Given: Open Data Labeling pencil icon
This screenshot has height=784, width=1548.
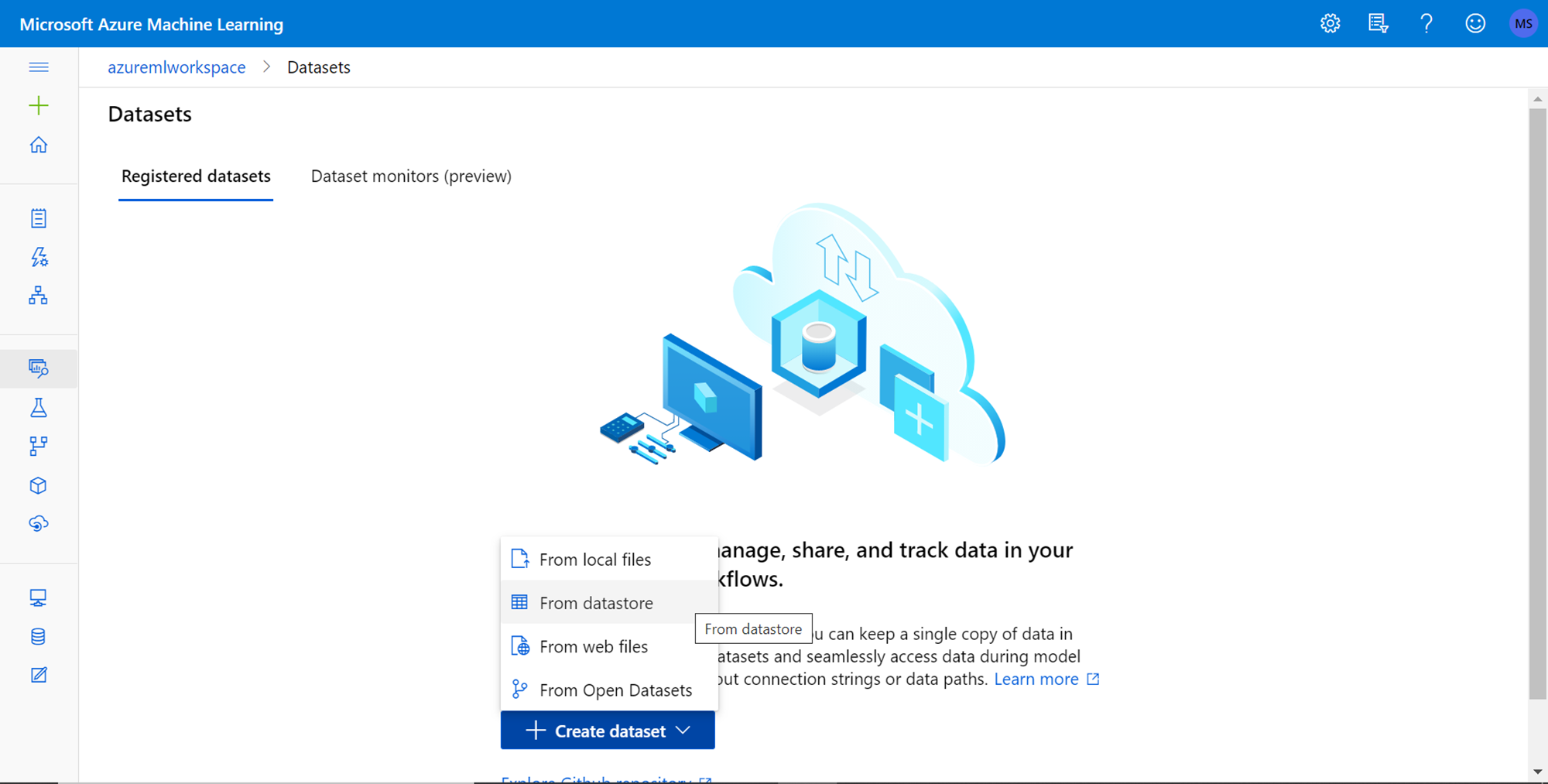Looking at the screenshot, I should coord(39,675).
